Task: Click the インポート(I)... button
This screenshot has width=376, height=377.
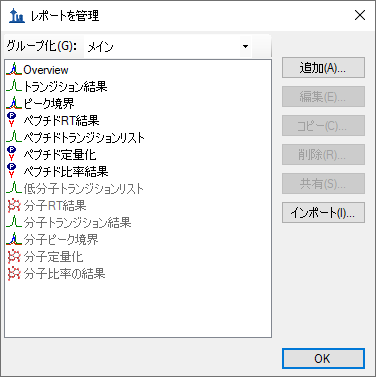Action: coord(323,213)
